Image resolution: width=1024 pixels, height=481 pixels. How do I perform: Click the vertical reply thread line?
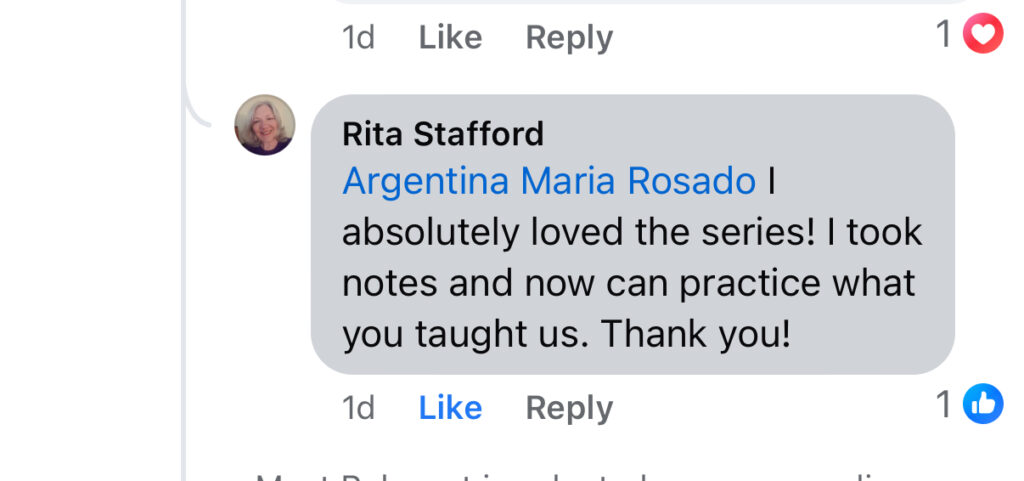[185, 300]
